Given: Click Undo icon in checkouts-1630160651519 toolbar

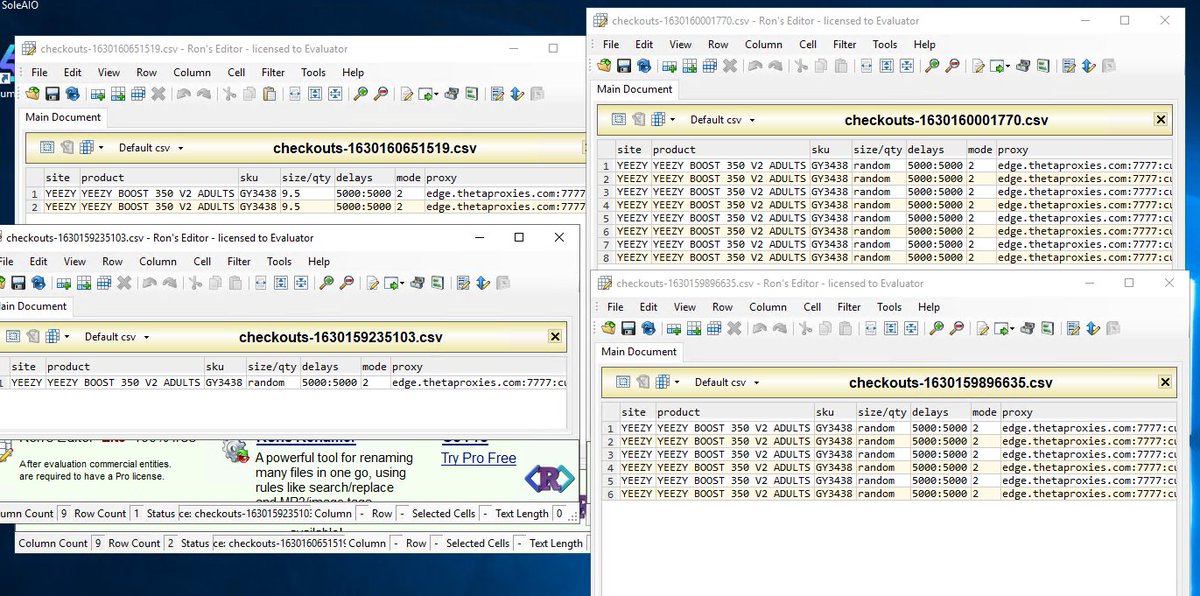Looking at the screenshot, I should click(x=183, y=93).
